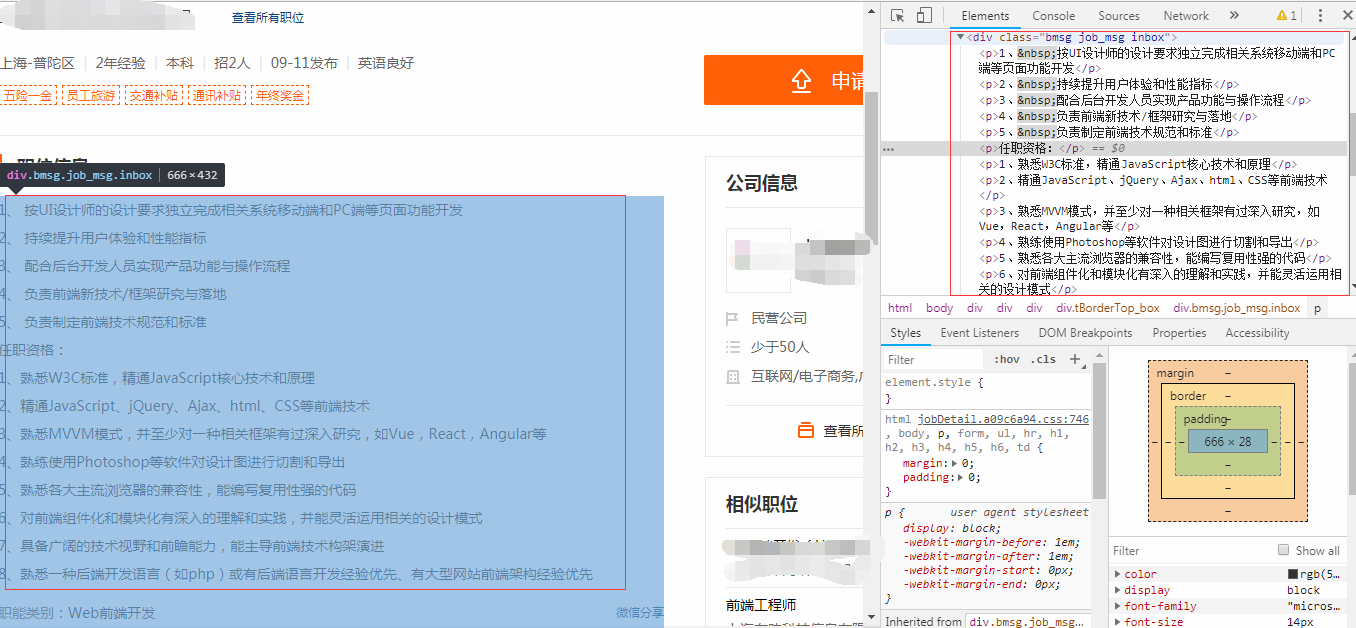This screenshot has width=1356, height=628.
Task: Select the '任职资格:' p element row
Action: (x=1115, y=148)
